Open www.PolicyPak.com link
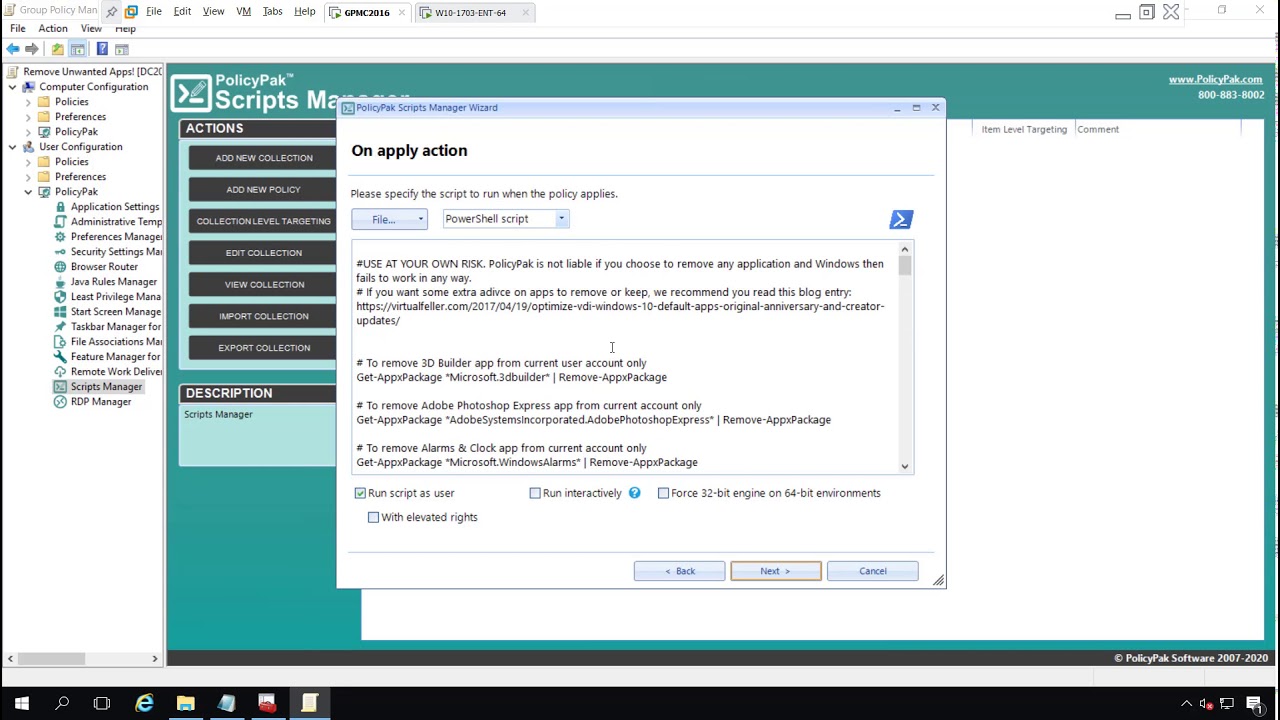This screenshot has height=720, width=1280. tap(1215, 80)
